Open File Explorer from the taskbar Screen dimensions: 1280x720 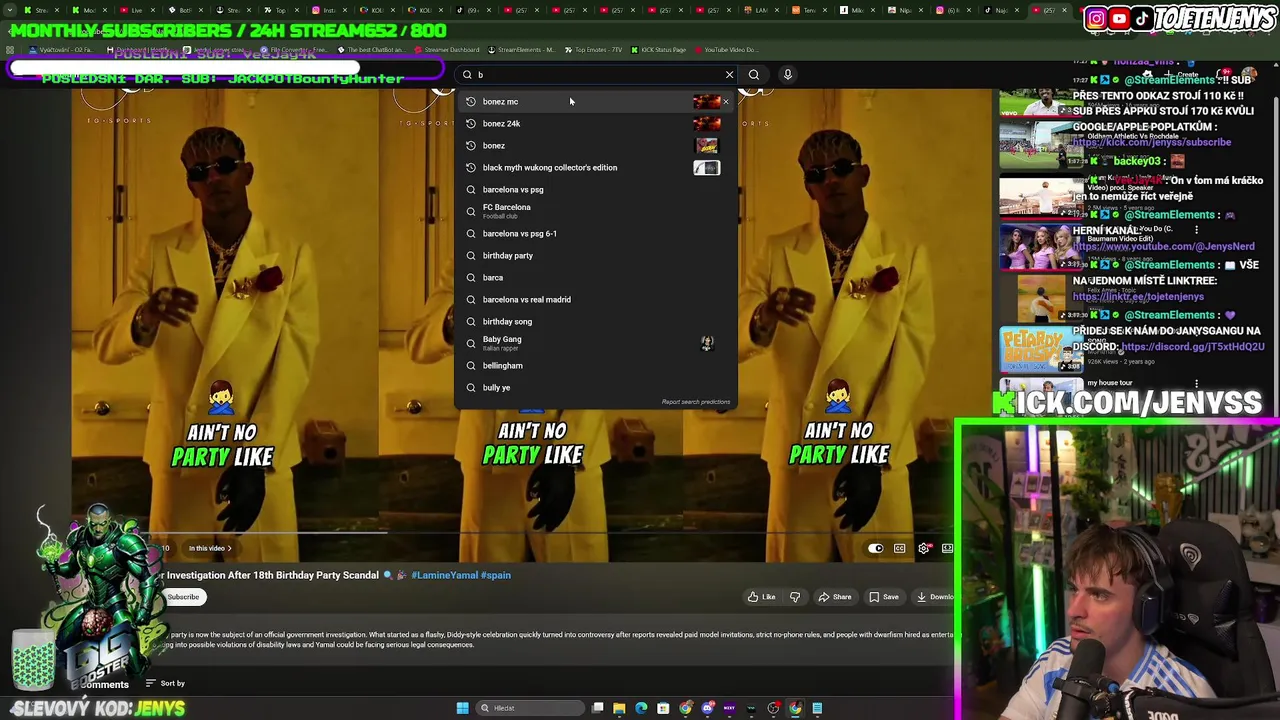coord(619,708)
